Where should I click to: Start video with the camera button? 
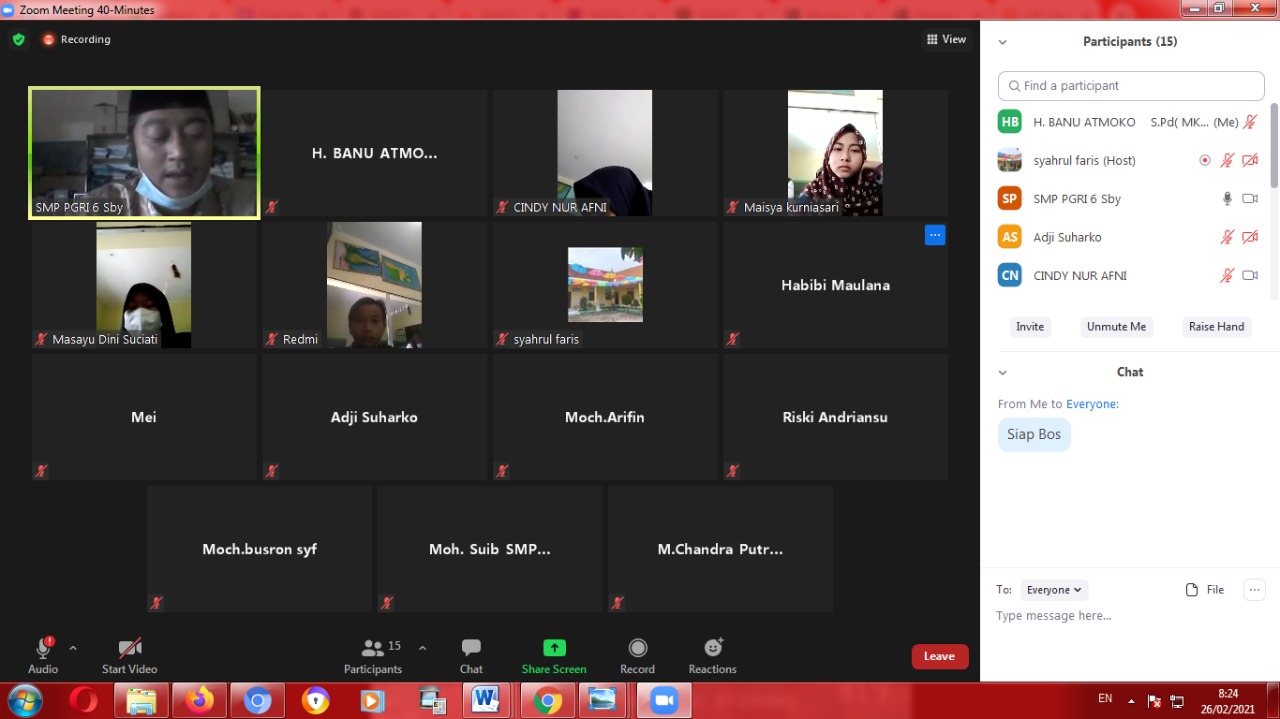click(130, 656)
